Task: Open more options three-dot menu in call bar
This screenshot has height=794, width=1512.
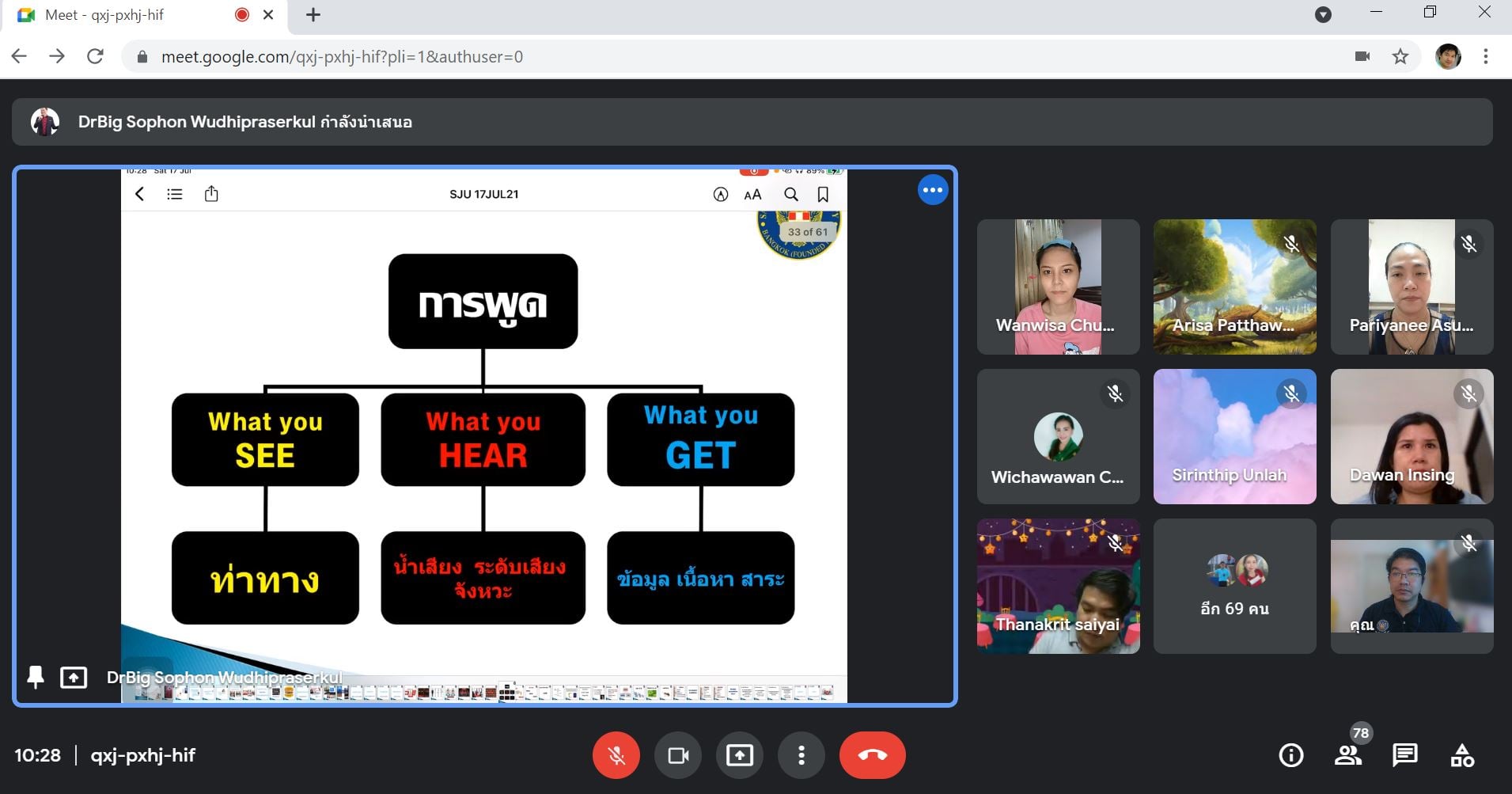Action: [801, 755]
